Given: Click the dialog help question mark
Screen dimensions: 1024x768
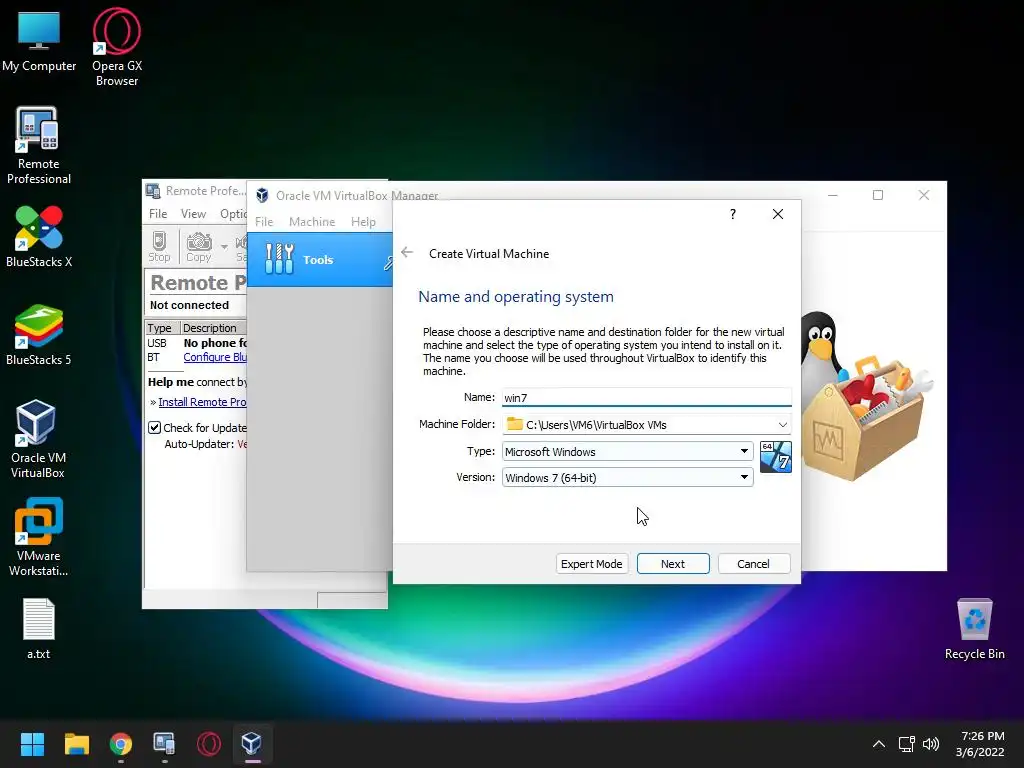Looking at the screenshot, I should click(733, 214).
